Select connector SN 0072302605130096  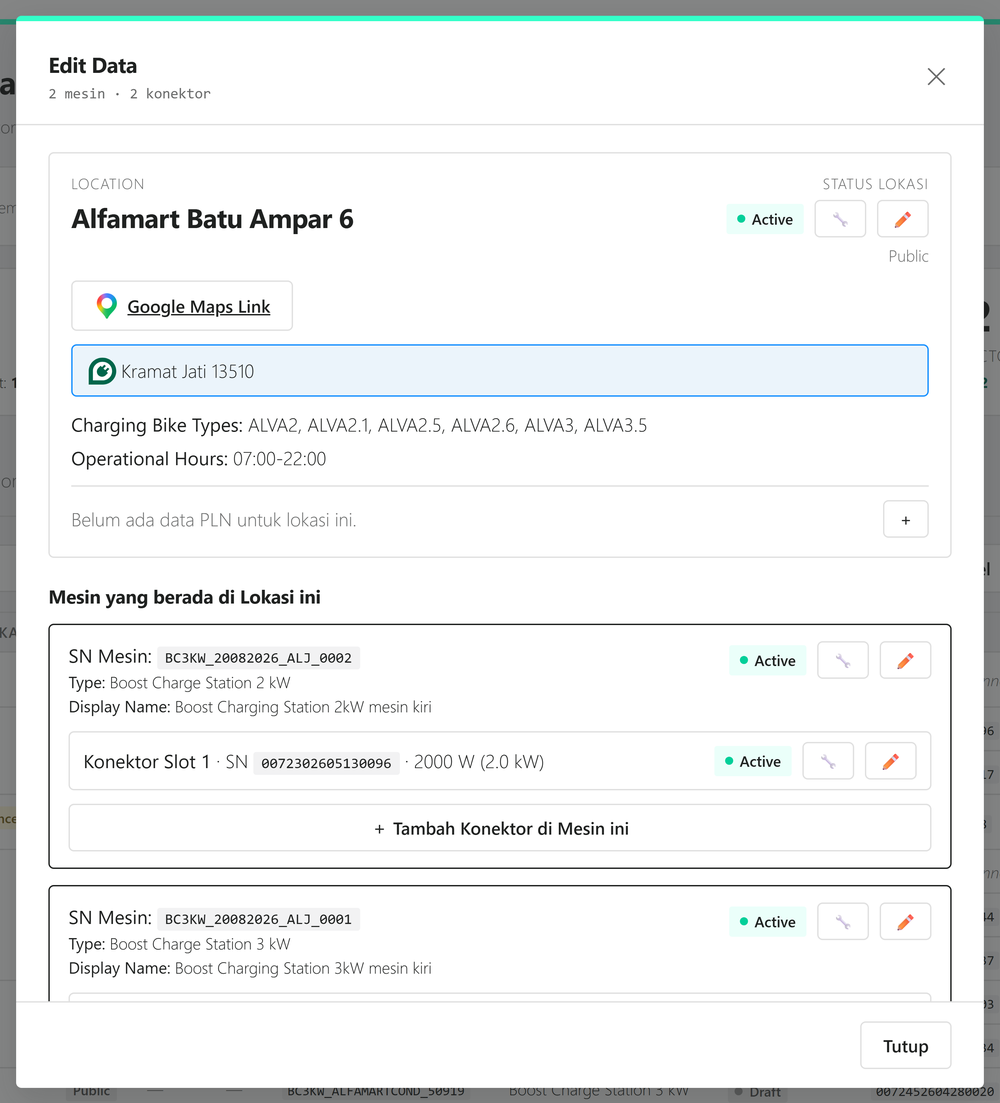(326, 763)
